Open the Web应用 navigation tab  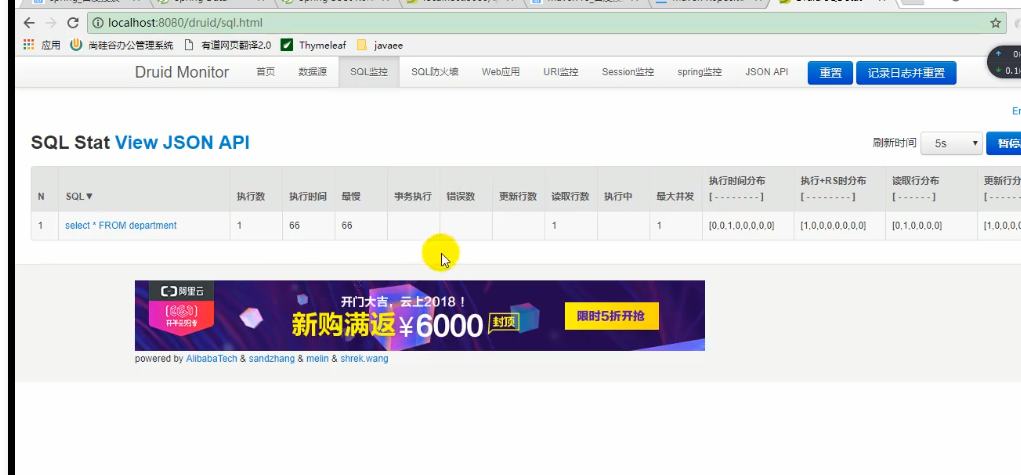501,72
